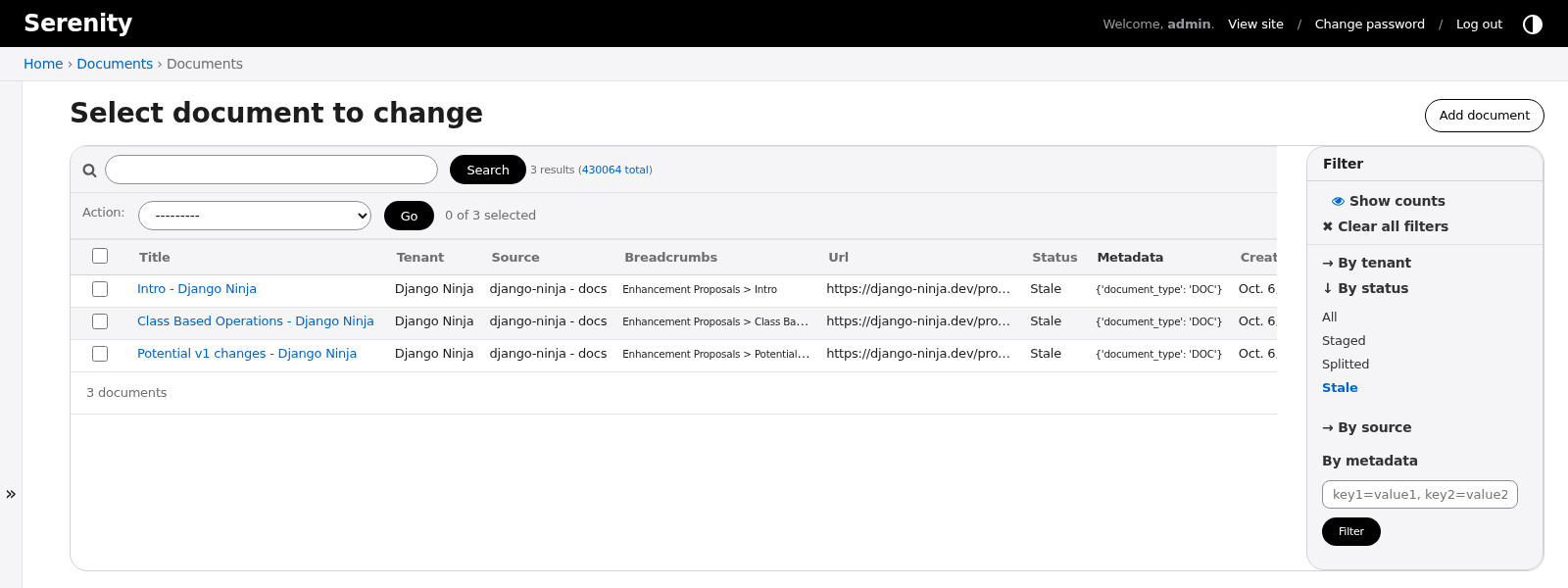Open the Action dropdown
The width and height of the screenshot is (1568, 588).
point(255,216)
